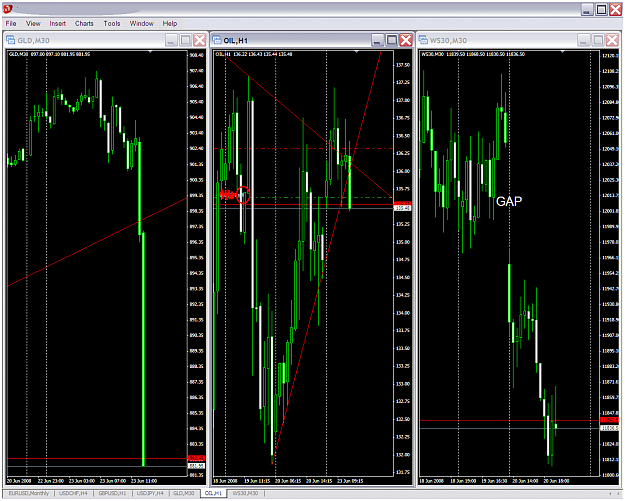Click '132.00' on OIL price scale
The width and height of the screenshot is (625, 501).
(x=402, y=455)
